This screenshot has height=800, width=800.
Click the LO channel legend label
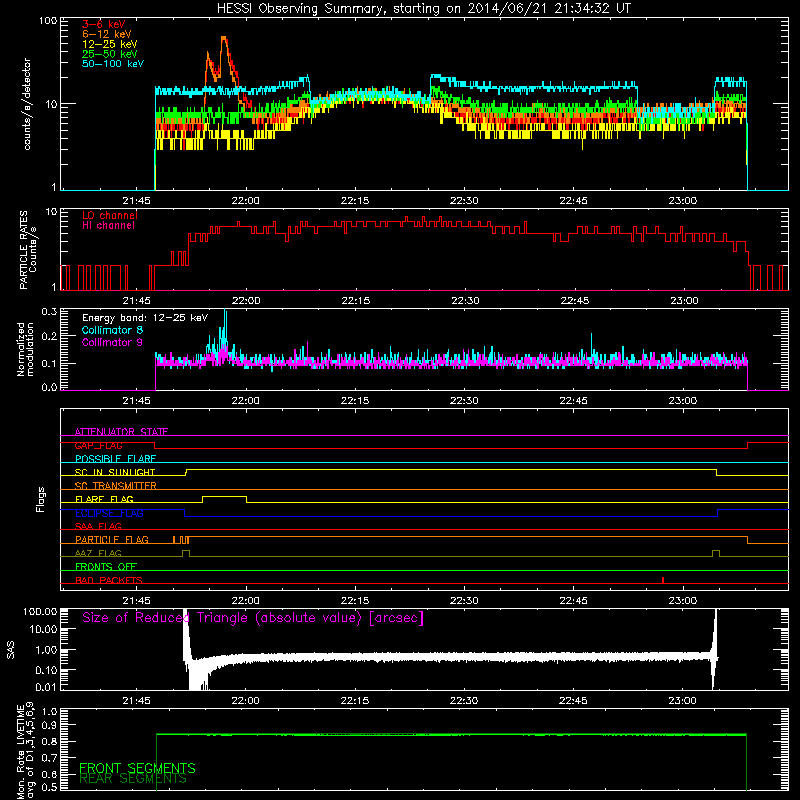coord(110,215)
